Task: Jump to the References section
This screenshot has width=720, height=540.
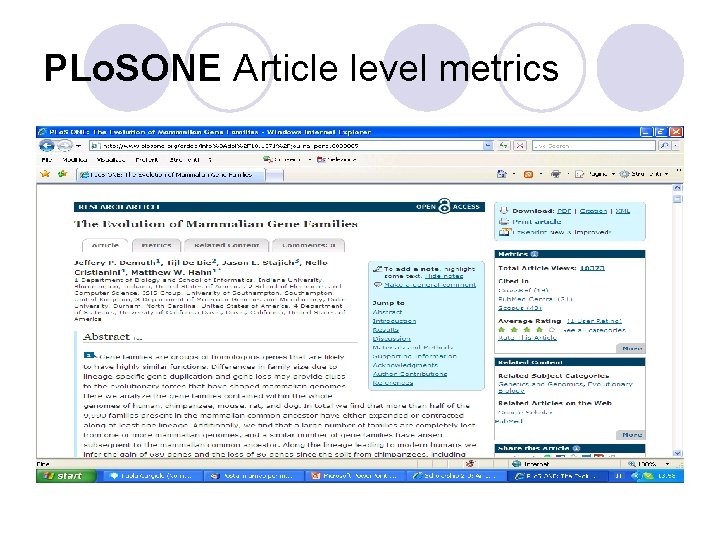Action: tap(393, 383)
